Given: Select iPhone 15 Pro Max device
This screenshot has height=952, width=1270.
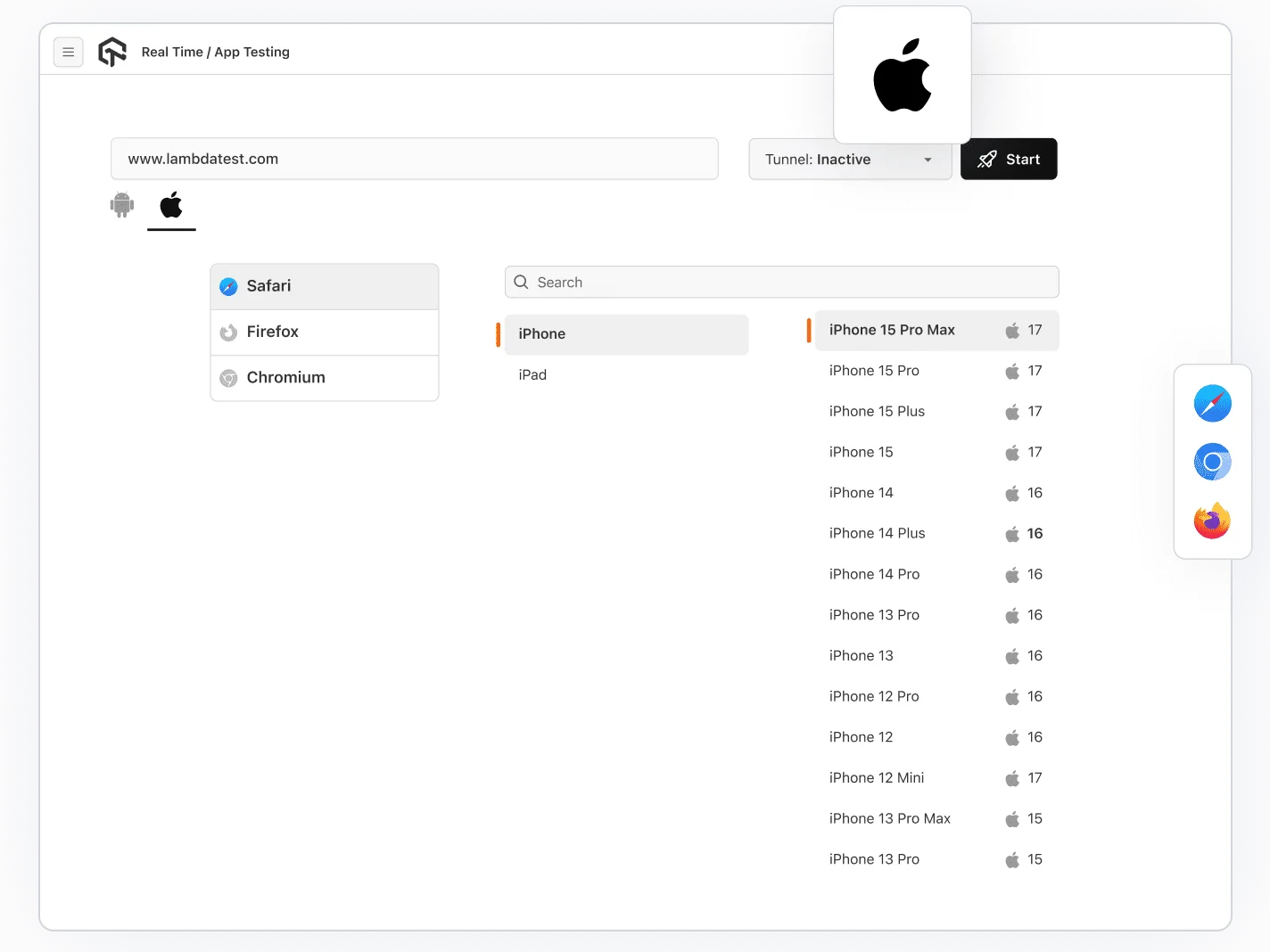Looking at the screenshot, I should coord(935,330).
